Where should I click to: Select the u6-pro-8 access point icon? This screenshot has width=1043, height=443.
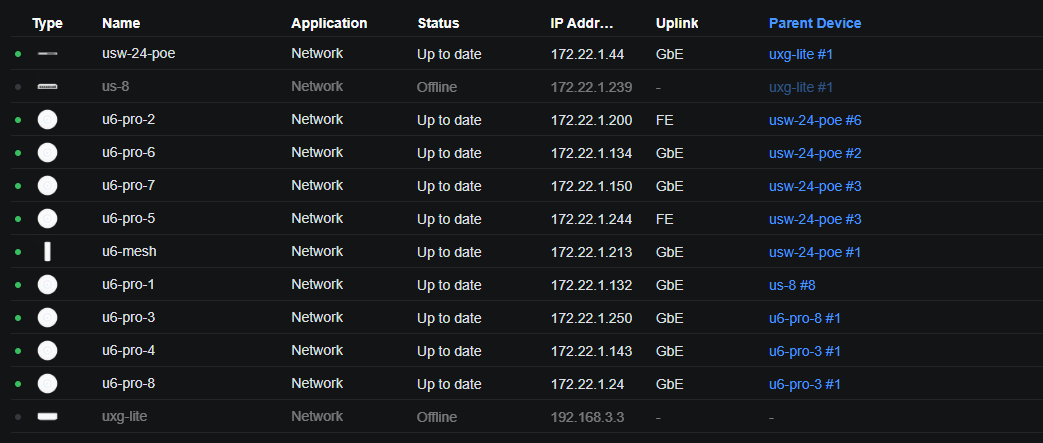[47, 384]
